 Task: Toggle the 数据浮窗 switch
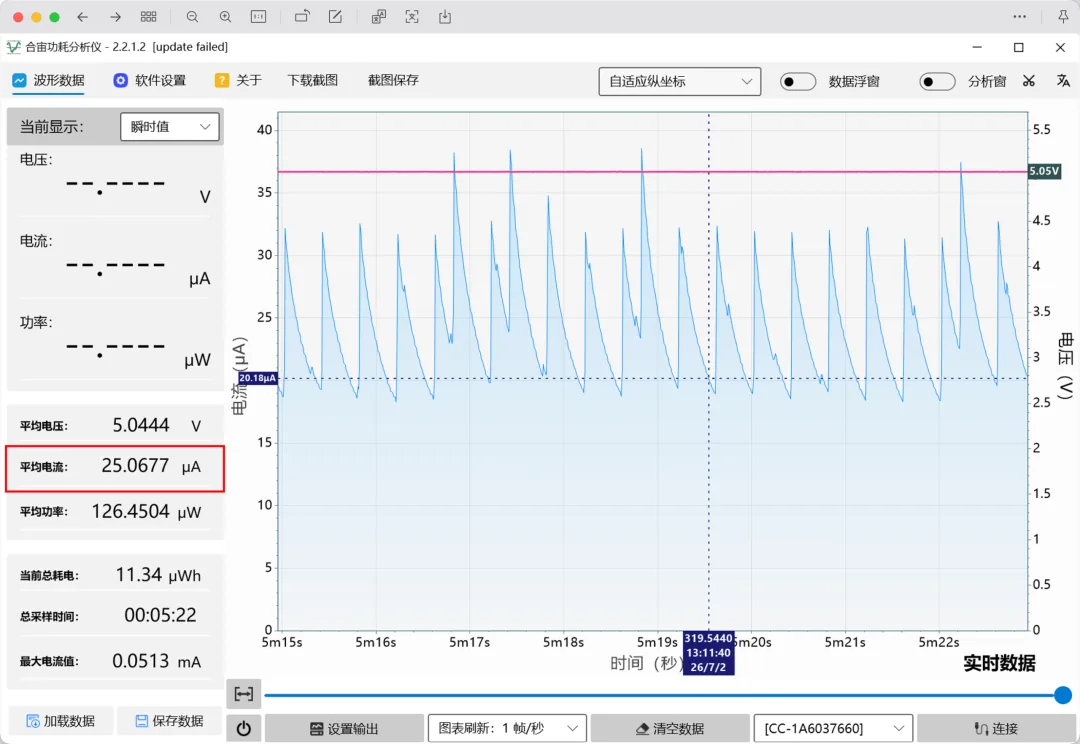[798, 81]
